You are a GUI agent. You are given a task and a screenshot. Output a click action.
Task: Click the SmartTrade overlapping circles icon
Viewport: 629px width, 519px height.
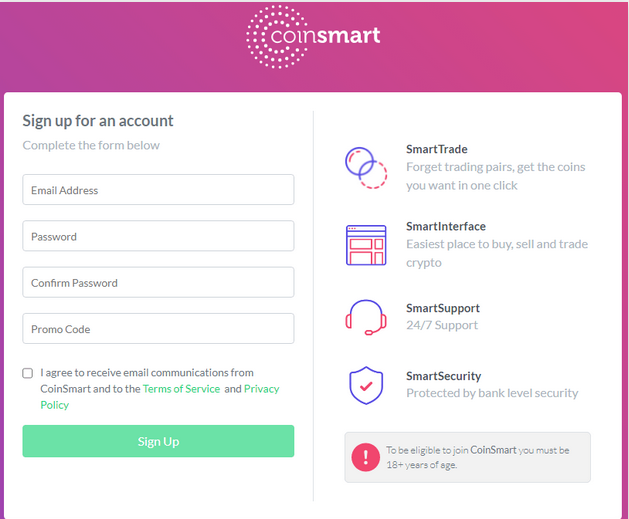tap(365, 167)
